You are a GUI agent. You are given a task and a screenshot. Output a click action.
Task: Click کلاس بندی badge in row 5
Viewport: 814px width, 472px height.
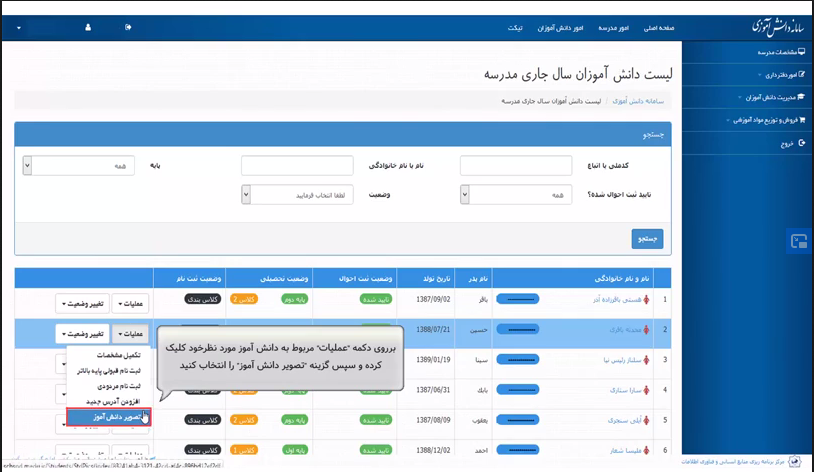(x=202, y=420)
